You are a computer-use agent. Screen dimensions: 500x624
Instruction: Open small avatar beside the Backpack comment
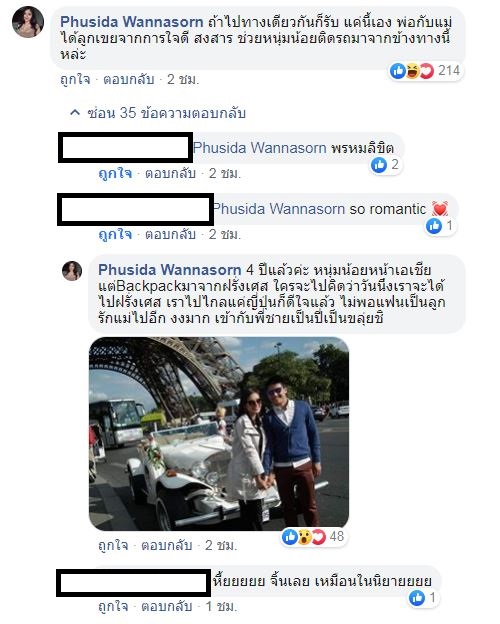72,271
